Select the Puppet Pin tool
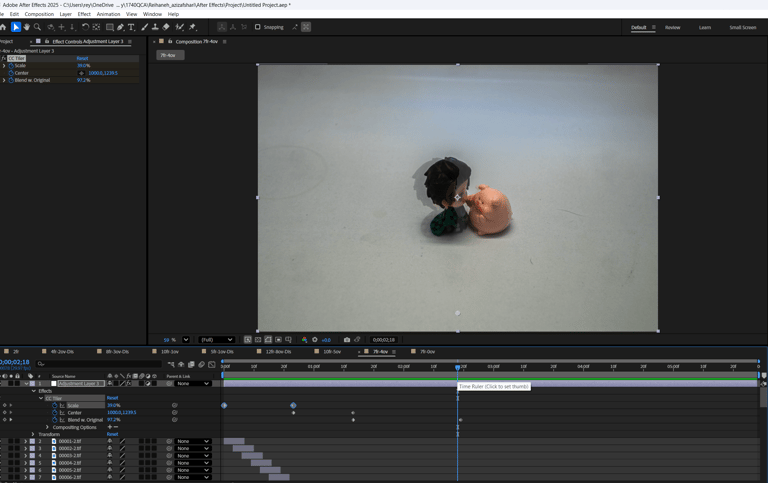768x483 pixels. point(192,27)
